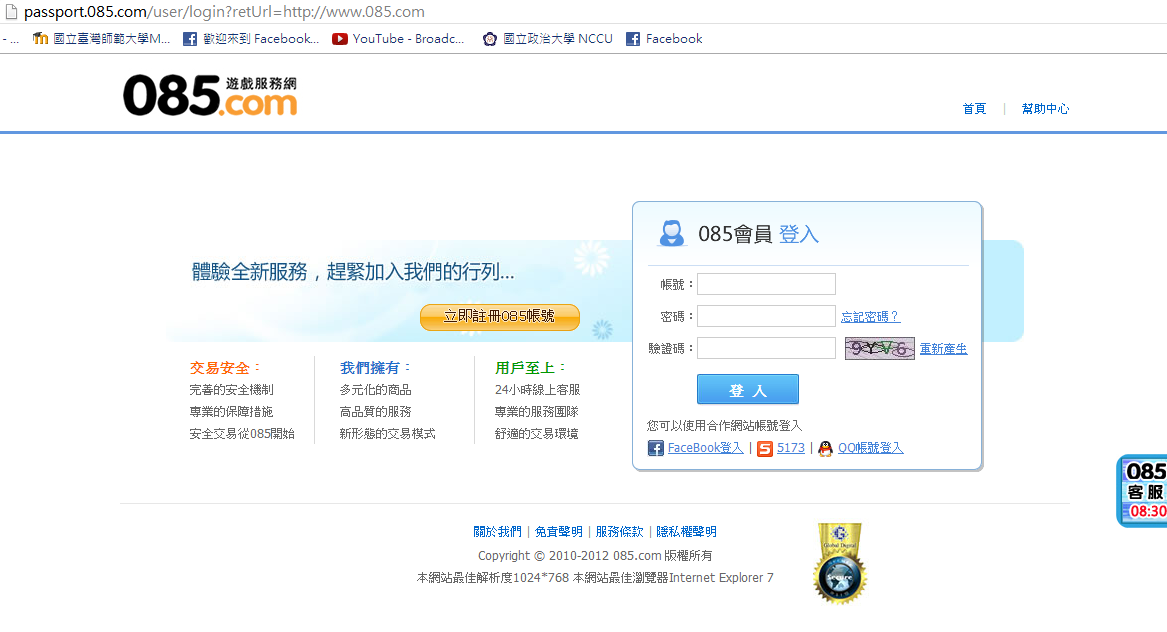1167x632 pixels.
Task: Click the Facebook icon beside FaceBook登入
Action: click(656, 448)
